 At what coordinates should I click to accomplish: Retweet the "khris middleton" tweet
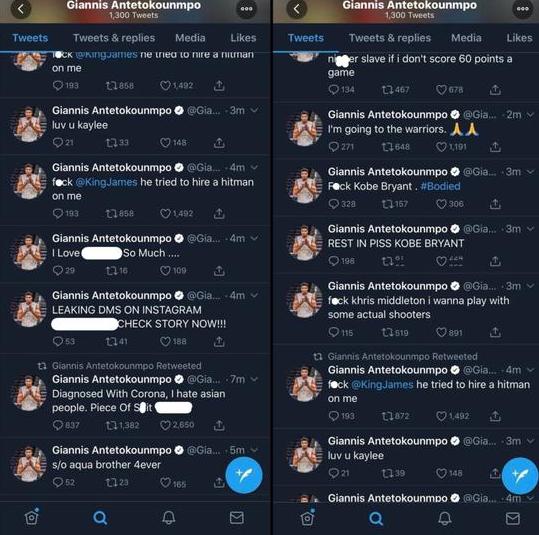pyautogui.click(x=387, y=332)
